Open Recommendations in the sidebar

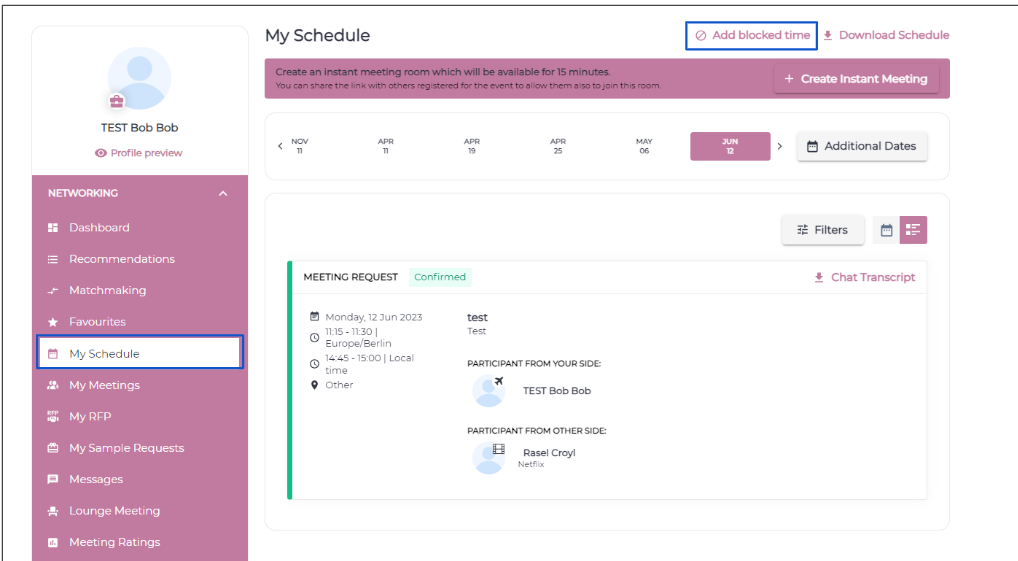pyautogui.click(x=121, y=259)
